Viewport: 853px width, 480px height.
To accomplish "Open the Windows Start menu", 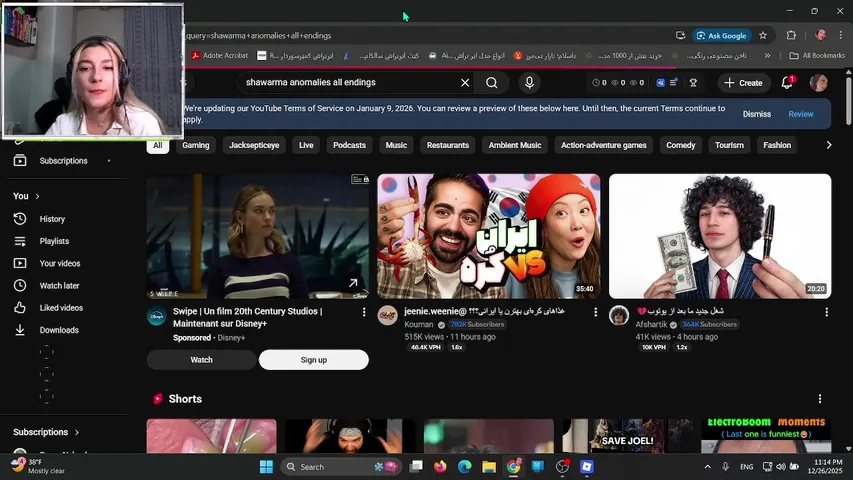I will [266, 467].
